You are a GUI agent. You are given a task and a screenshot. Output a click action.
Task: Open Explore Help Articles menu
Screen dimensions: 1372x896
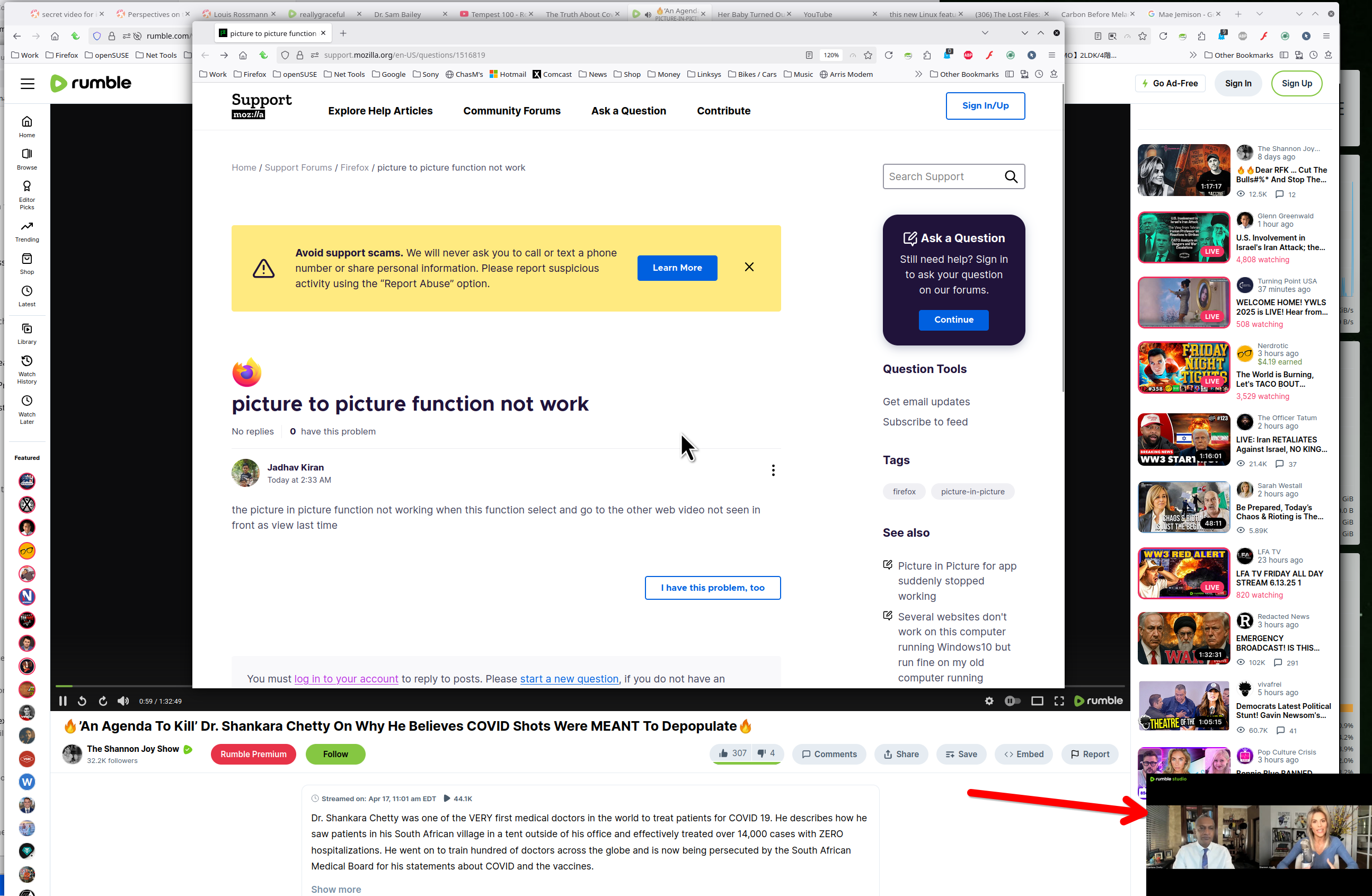click(380, 111)
